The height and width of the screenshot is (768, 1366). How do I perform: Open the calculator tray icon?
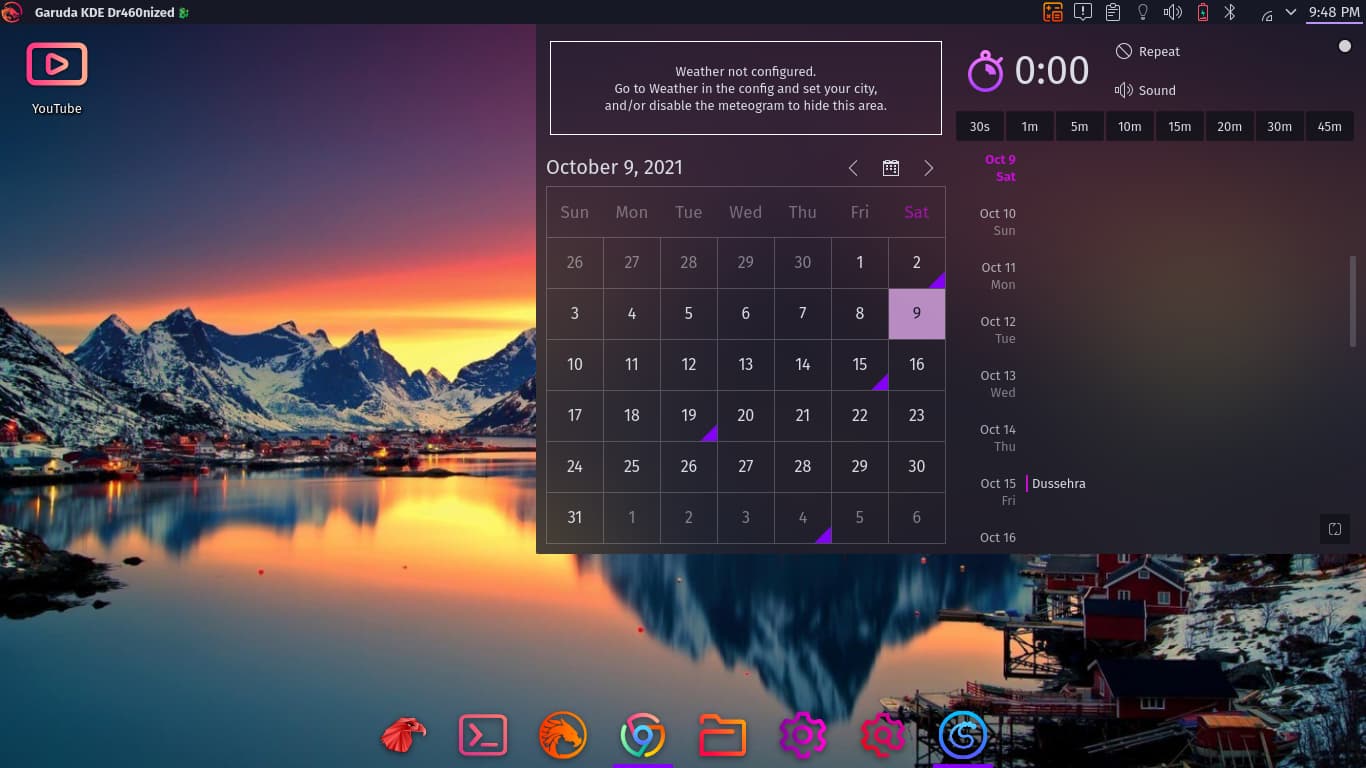coord(1053,12)
